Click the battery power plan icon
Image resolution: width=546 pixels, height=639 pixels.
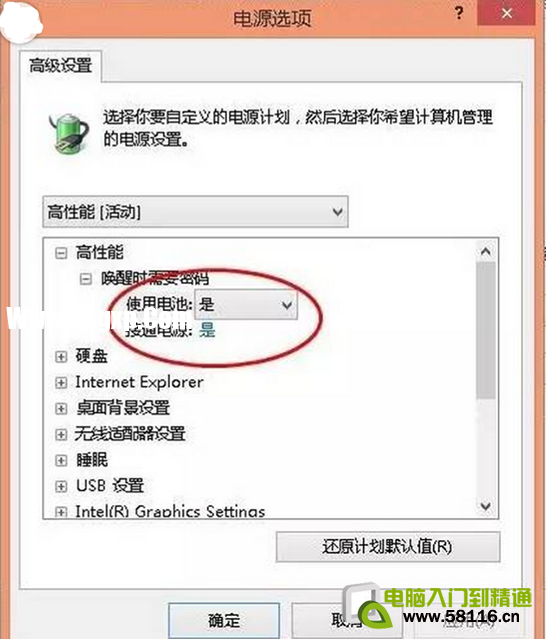pyautogui.click(x=68, y=133)
